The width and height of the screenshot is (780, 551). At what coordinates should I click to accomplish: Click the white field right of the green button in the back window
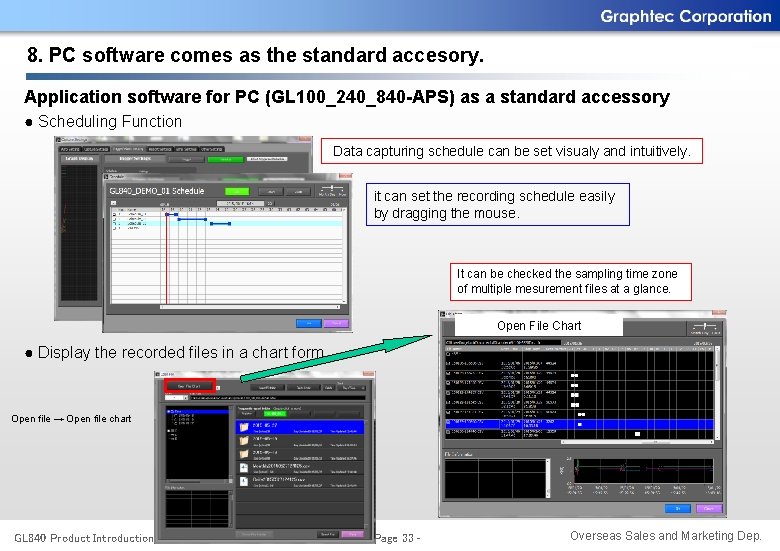pyautogui.click(x=267, y=159)
